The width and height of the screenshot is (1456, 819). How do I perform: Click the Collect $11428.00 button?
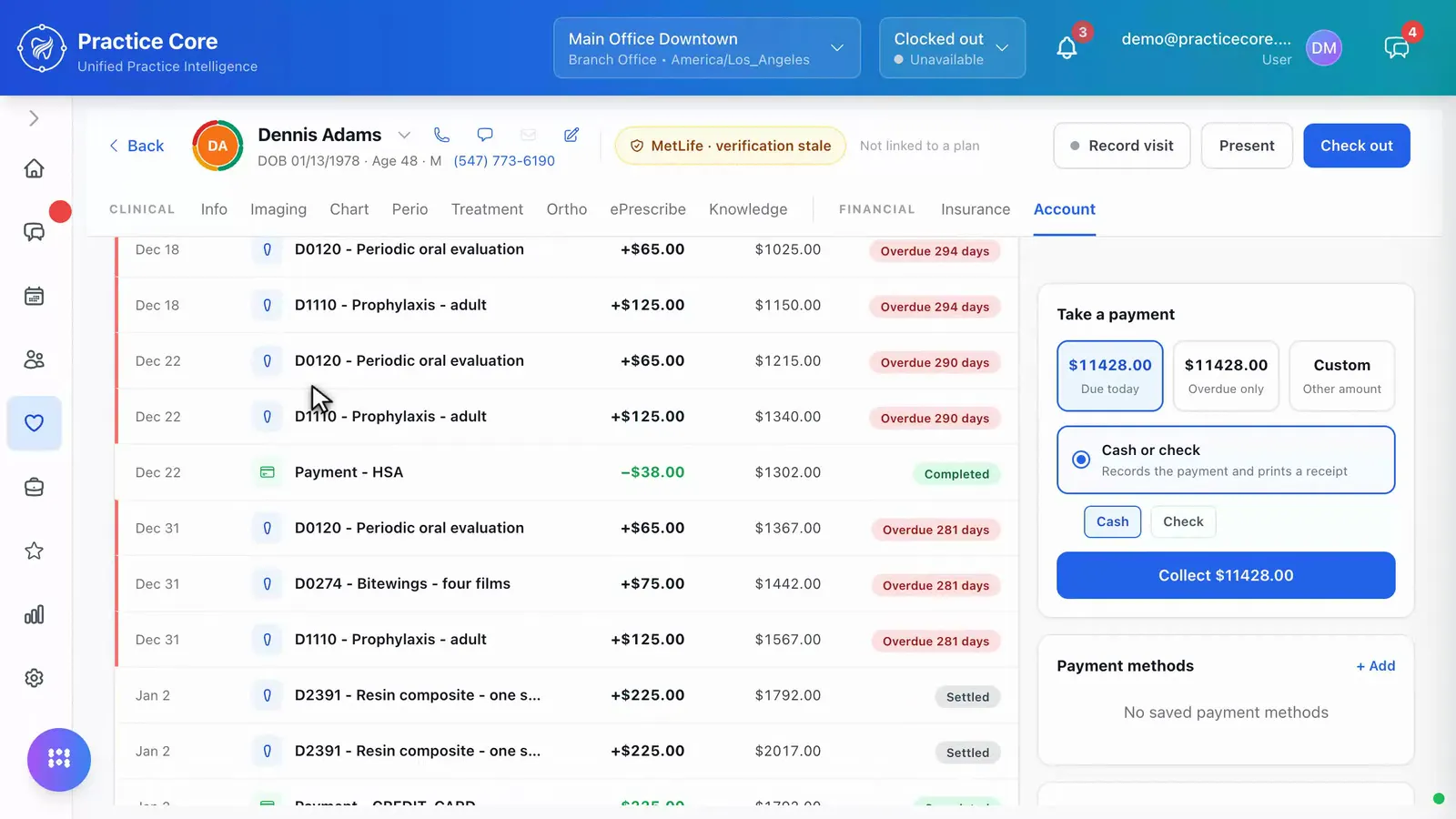click(1225, 575)
